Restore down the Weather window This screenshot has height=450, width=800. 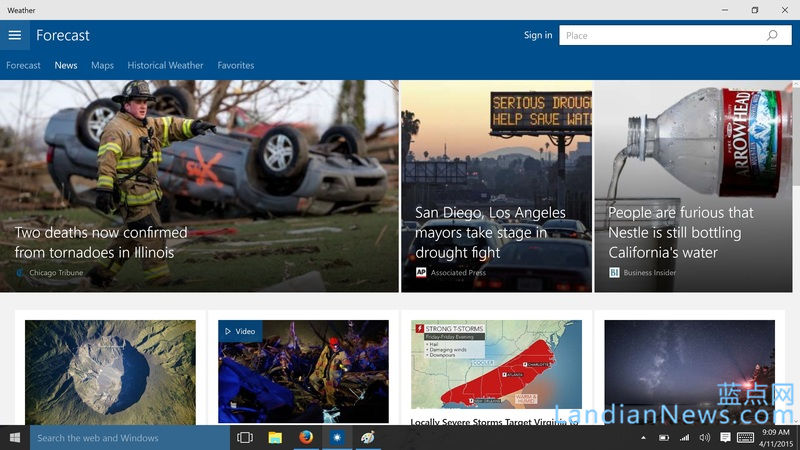click(755, 10)
